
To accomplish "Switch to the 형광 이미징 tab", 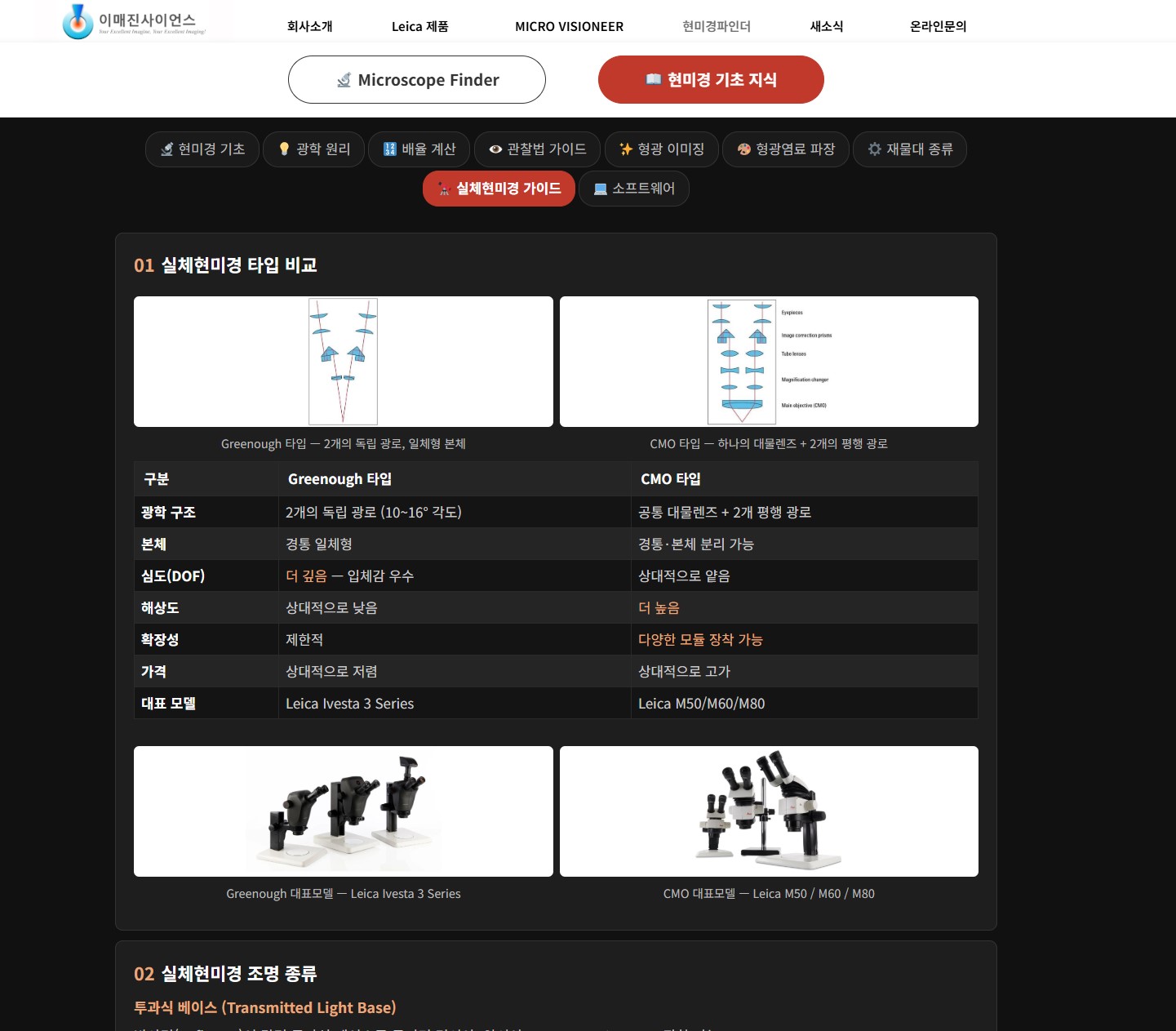I will pos(662,149).
